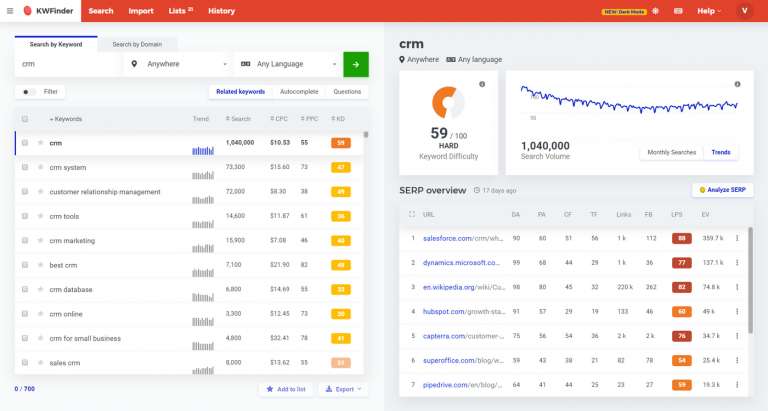
Task: Open options for dynamics.microsoft.com result
Action: 737,263
